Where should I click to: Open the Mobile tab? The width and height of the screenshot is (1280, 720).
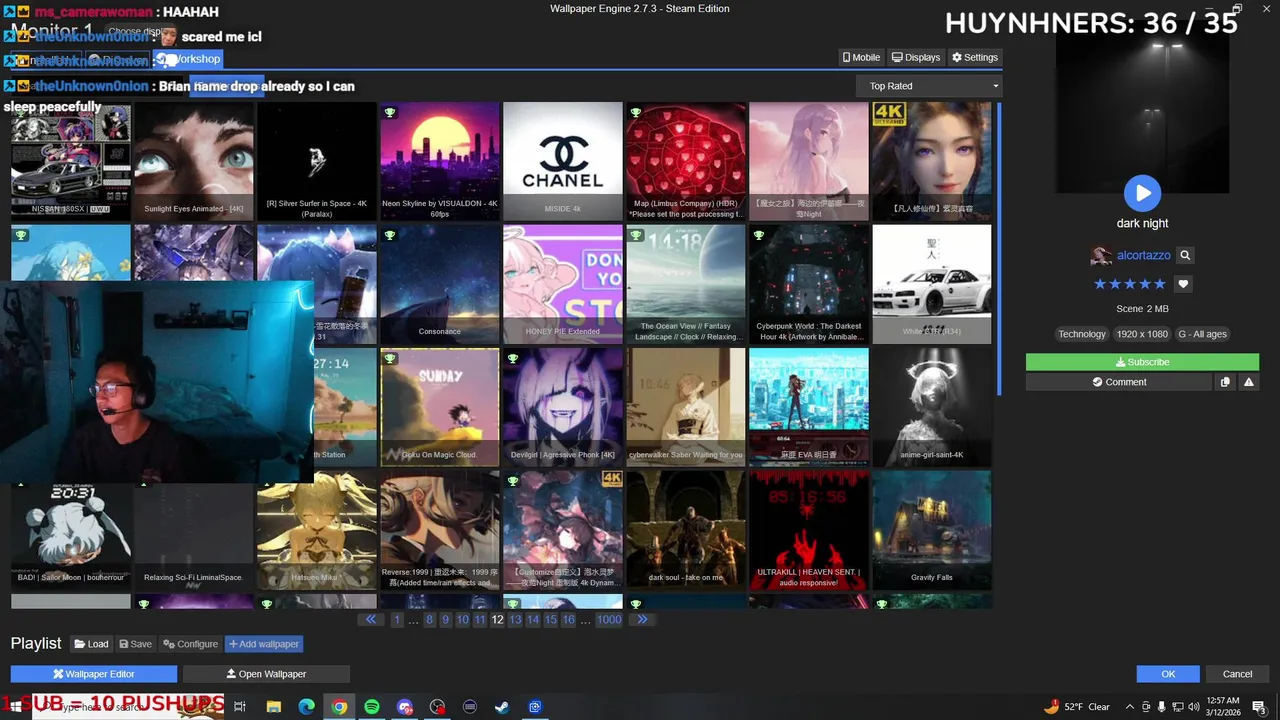pyautogui.click(x=861, y=57)
